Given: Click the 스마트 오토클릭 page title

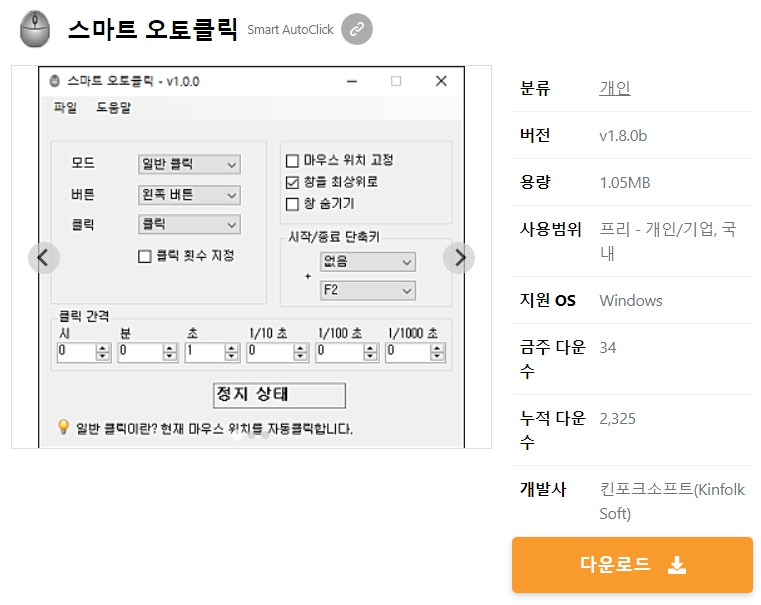Looking at the screenshot, I should 153,29.
